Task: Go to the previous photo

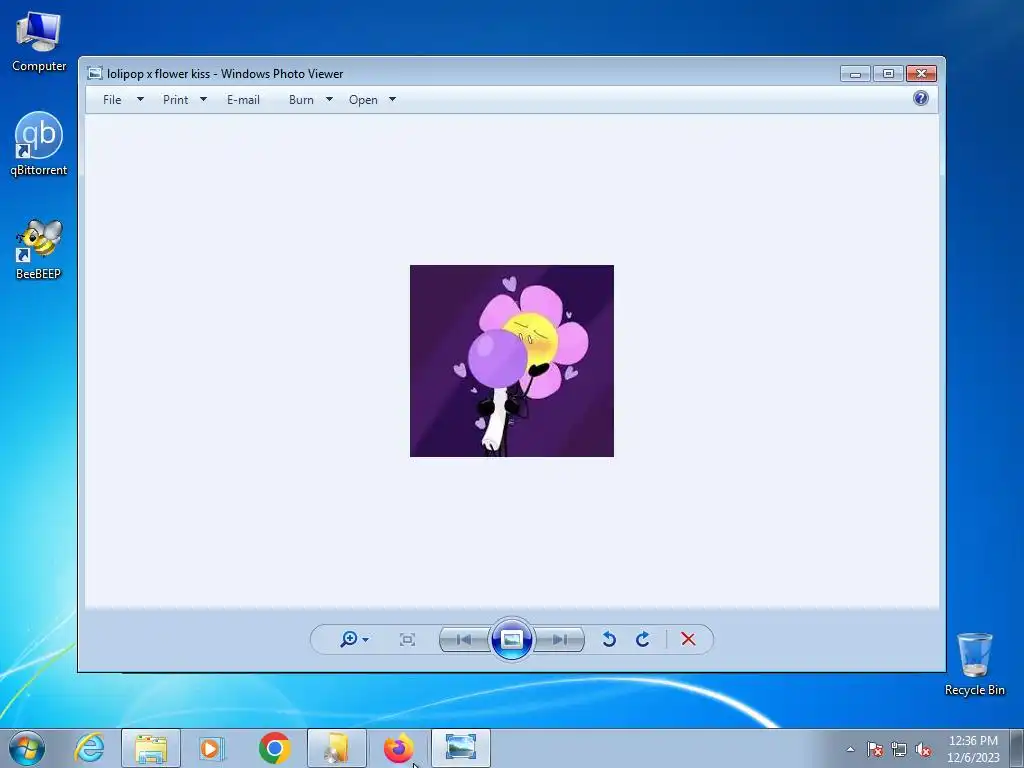Action: [464, 639]
